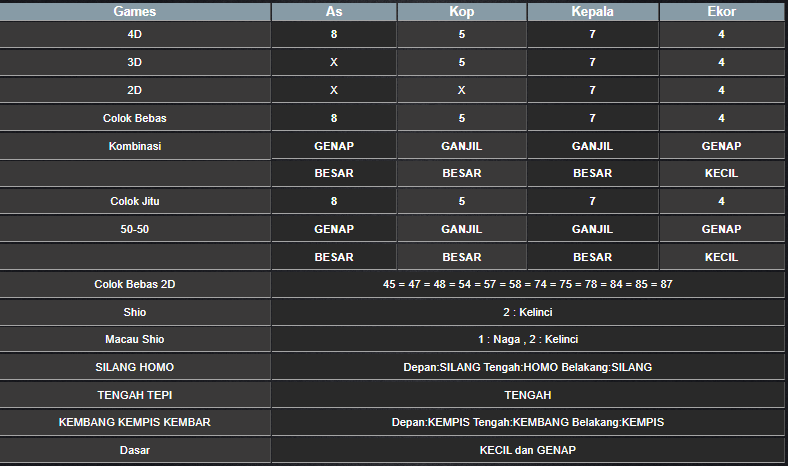Viewport: 788px width, 466px height.
Task: Click the Kop column header
Action: [x=461, y=12]
